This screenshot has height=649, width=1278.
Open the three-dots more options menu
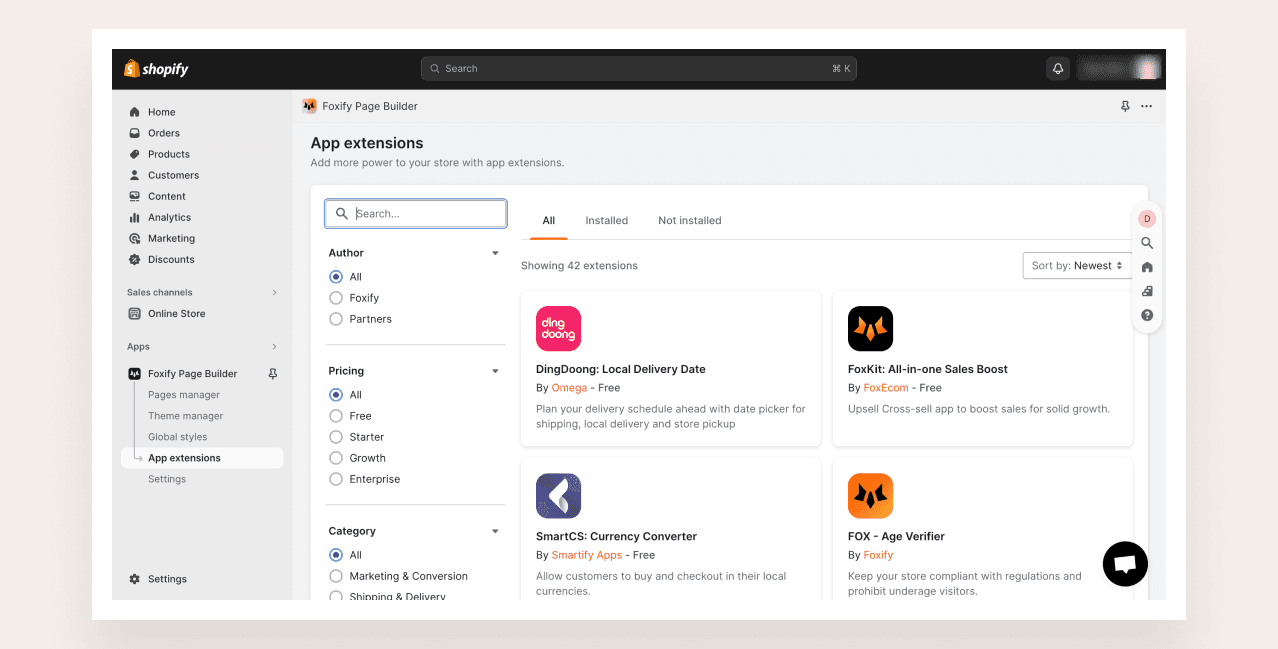pos(1146,106)
